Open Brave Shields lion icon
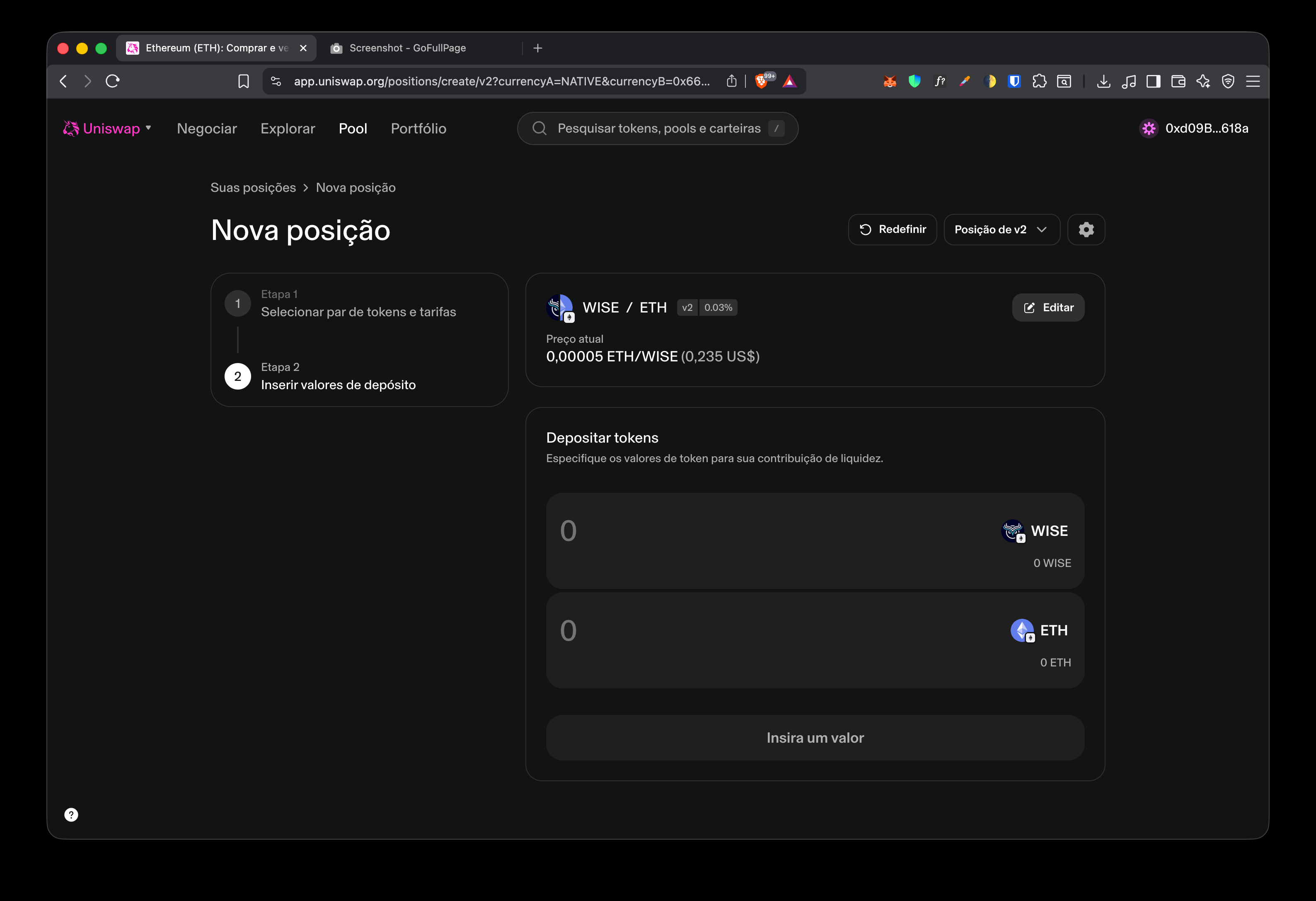This screenshot has height=901, width=1316. click(762, 82)
